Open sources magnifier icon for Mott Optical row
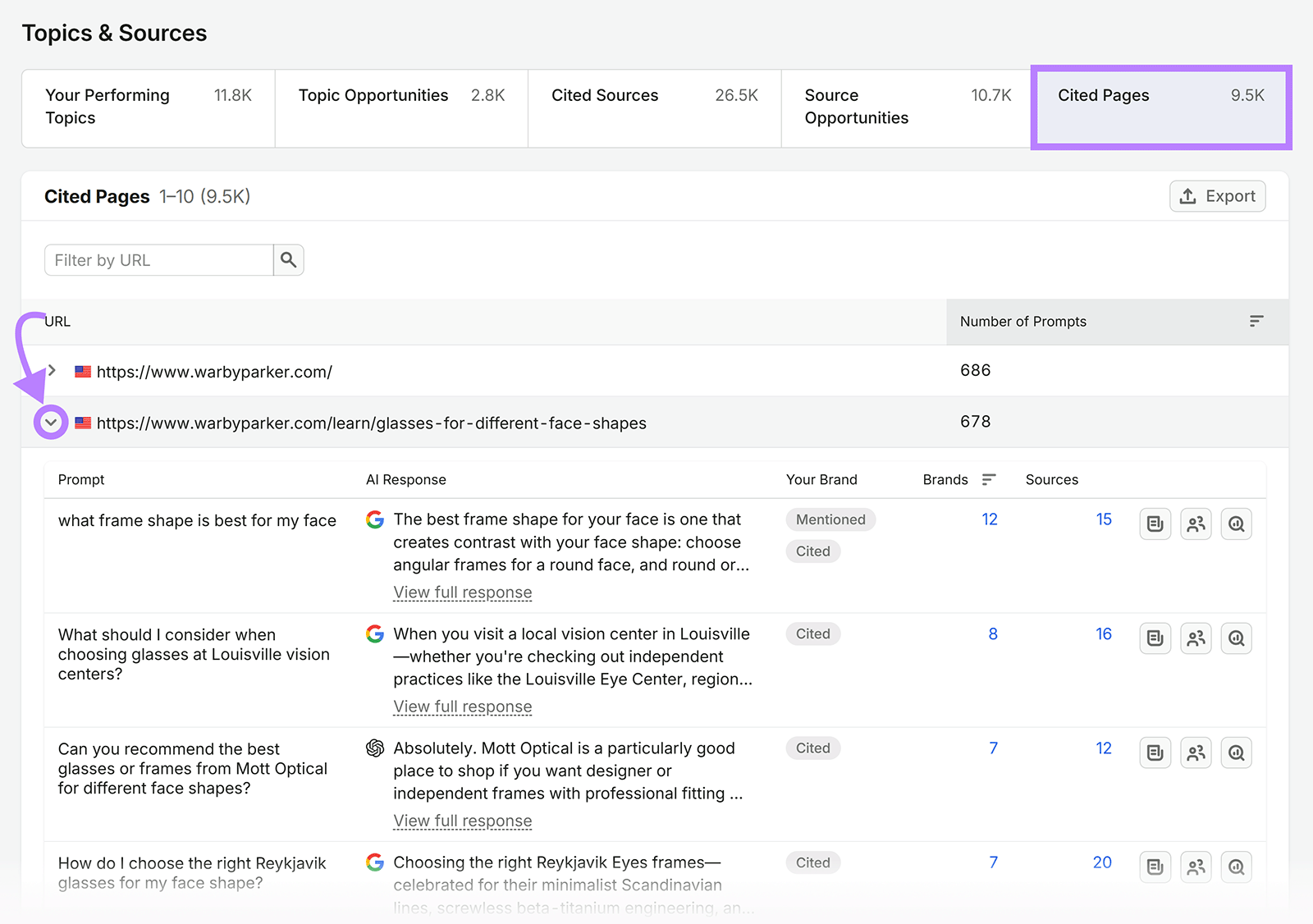Image resolution: width=1313 pixels, height=924 pixels. pos(1237,752)
